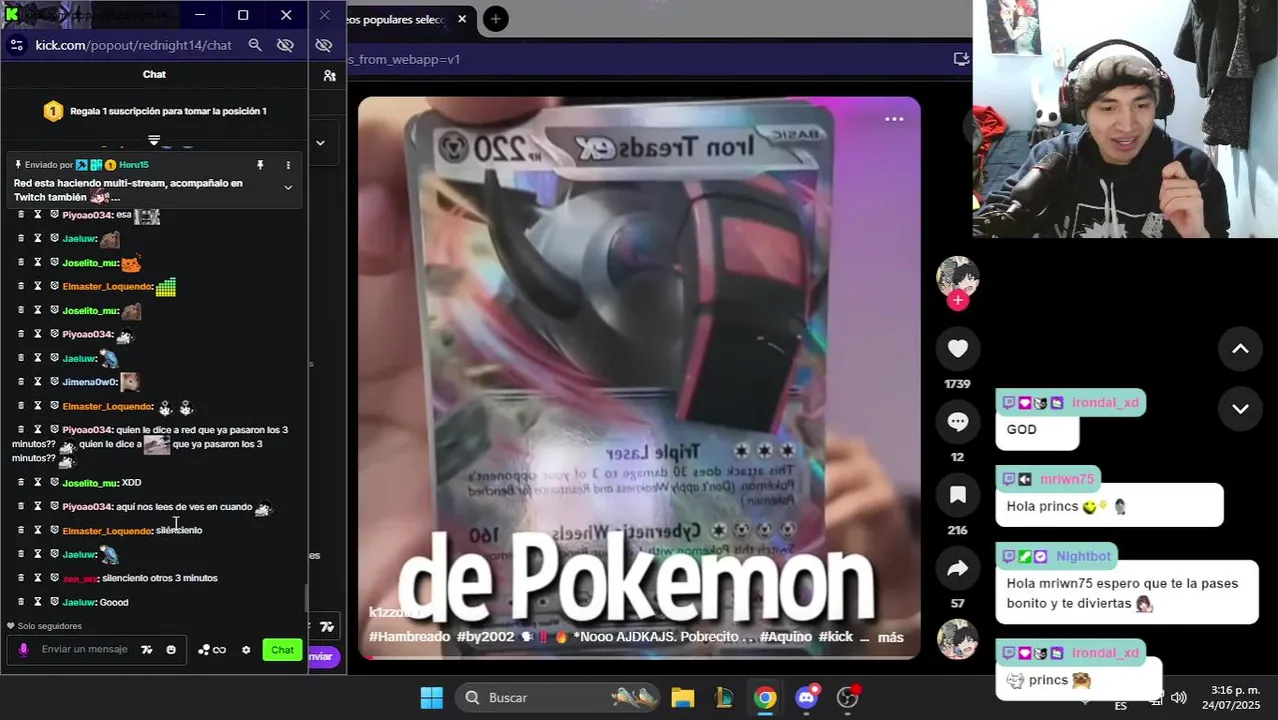Click the 7TV icon in background window chat
Screen dimensions: 1278x720
[x=326, y=627]
